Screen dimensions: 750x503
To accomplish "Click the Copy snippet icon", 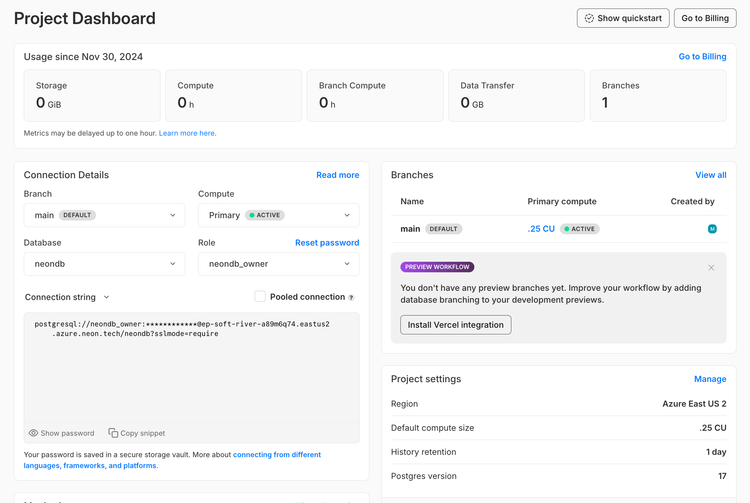I will 114,433.
